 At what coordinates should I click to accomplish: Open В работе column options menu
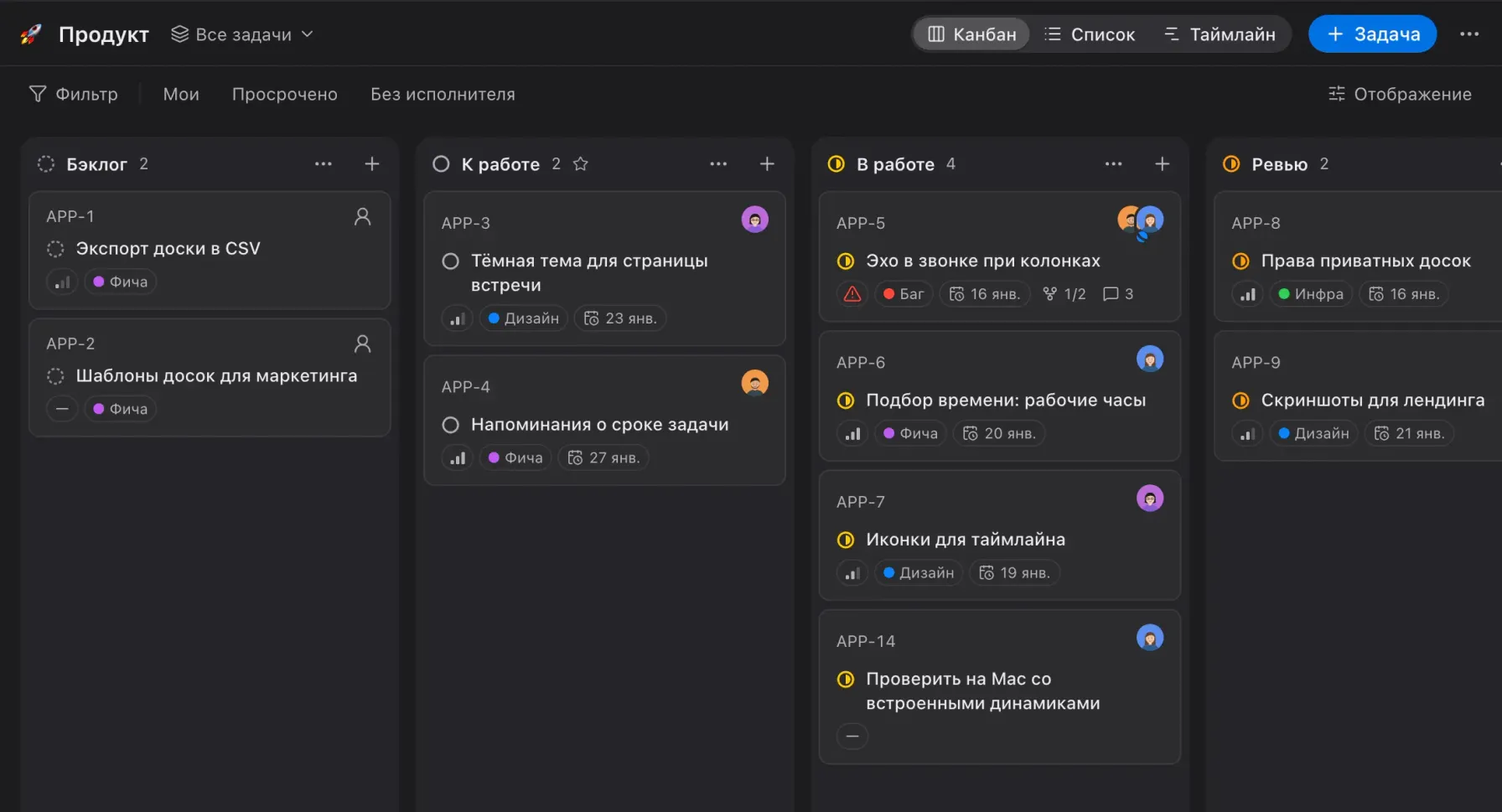(1113, 164)
